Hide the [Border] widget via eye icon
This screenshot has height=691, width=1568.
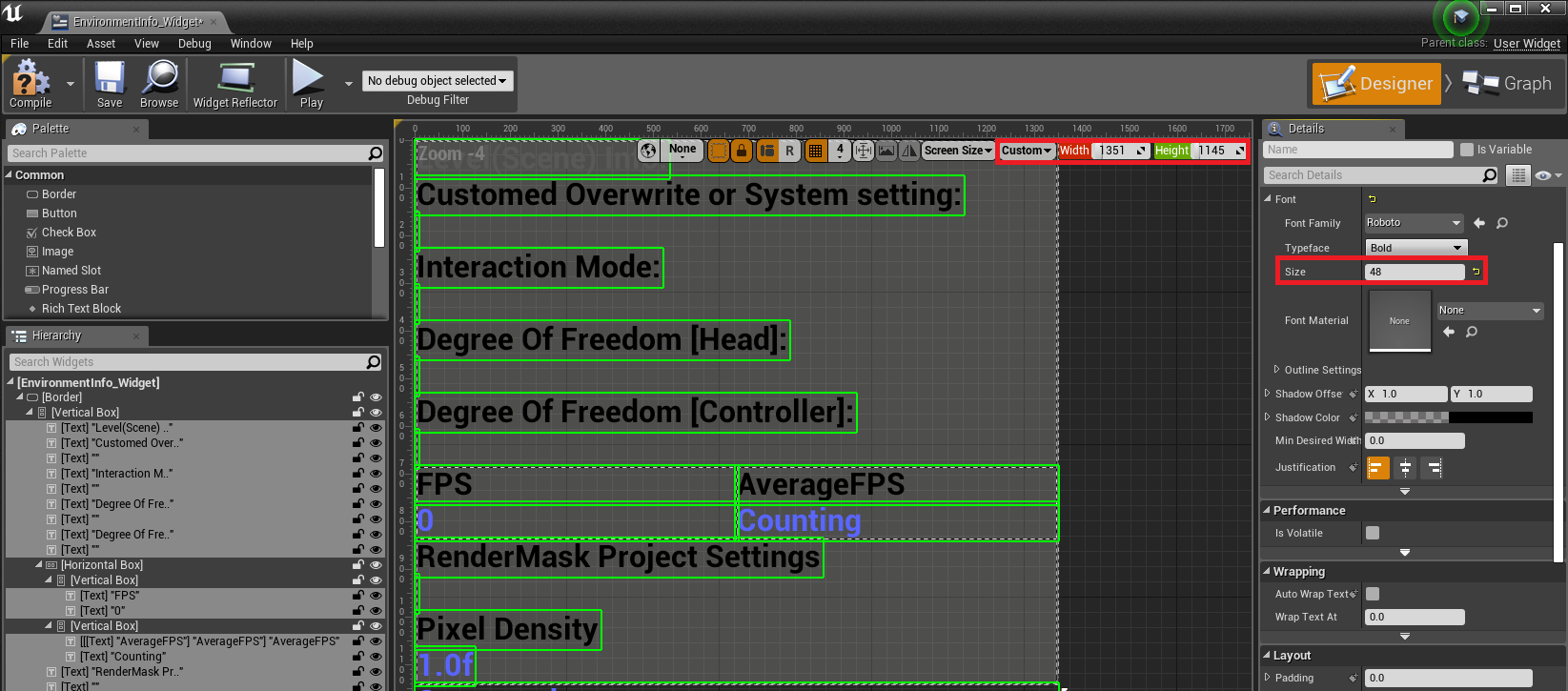tap(376, 397)
